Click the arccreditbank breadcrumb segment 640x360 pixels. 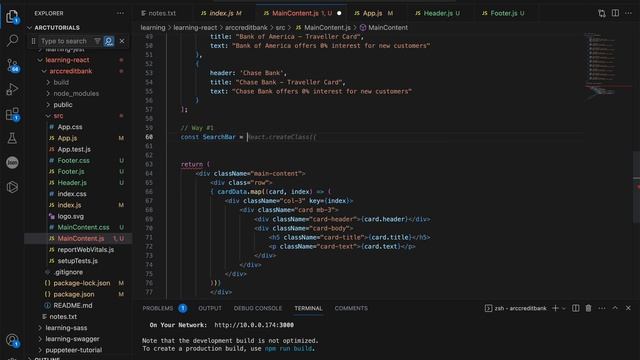246,28
